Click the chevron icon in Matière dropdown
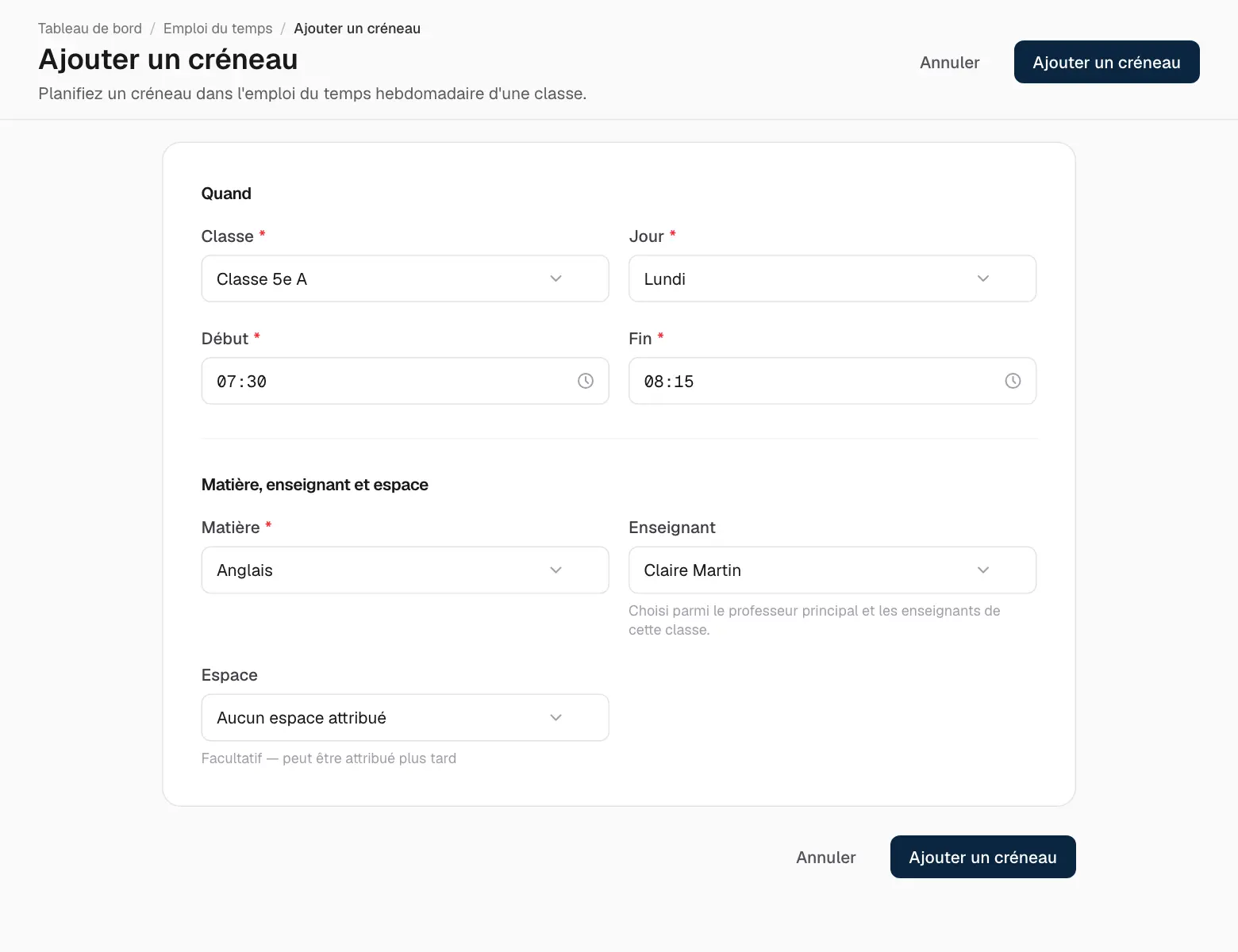This screenshot has width=1238, height=952. [556, 570]
